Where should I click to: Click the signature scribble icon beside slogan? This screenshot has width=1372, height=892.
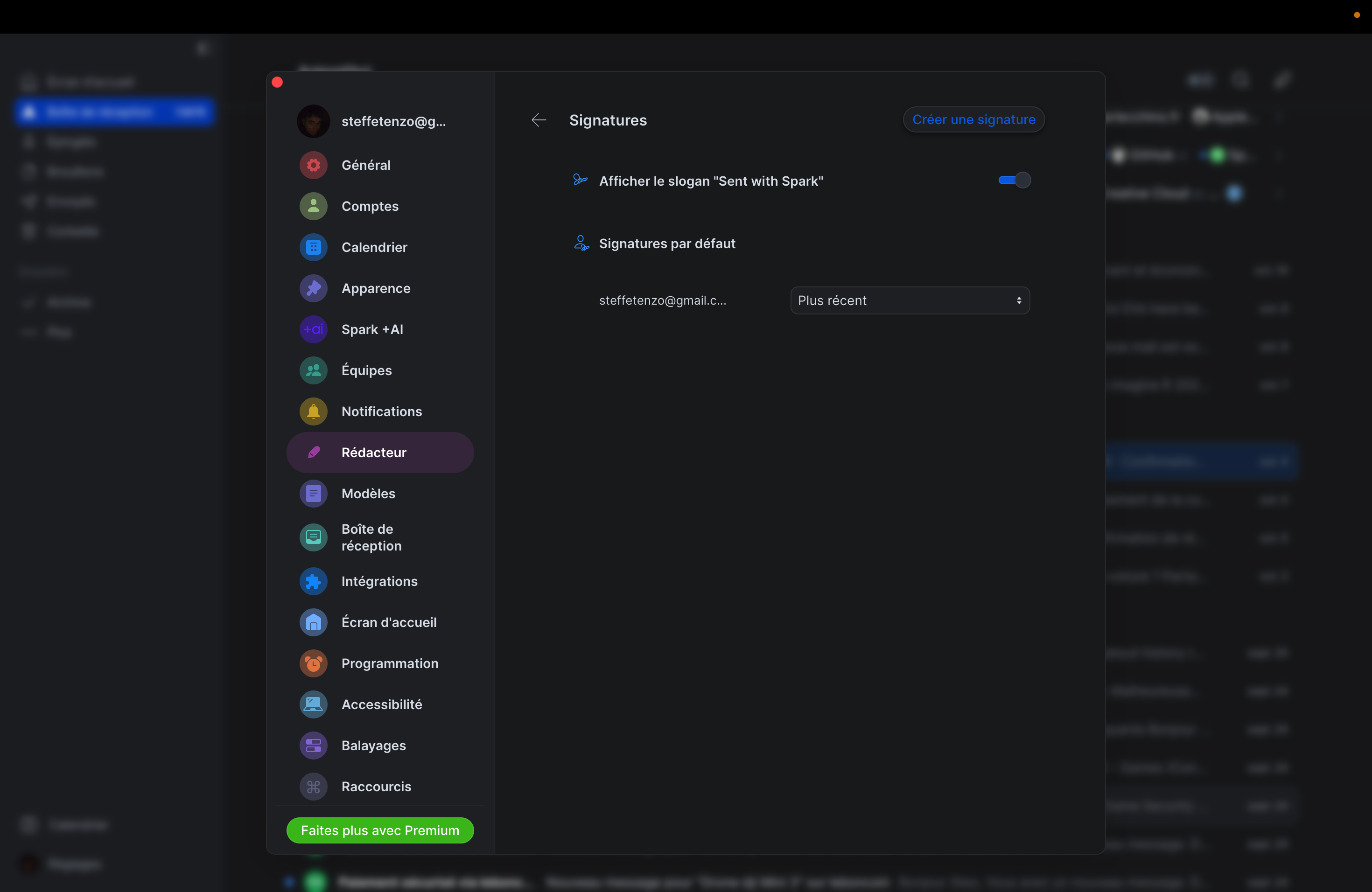tap(580, 180)
